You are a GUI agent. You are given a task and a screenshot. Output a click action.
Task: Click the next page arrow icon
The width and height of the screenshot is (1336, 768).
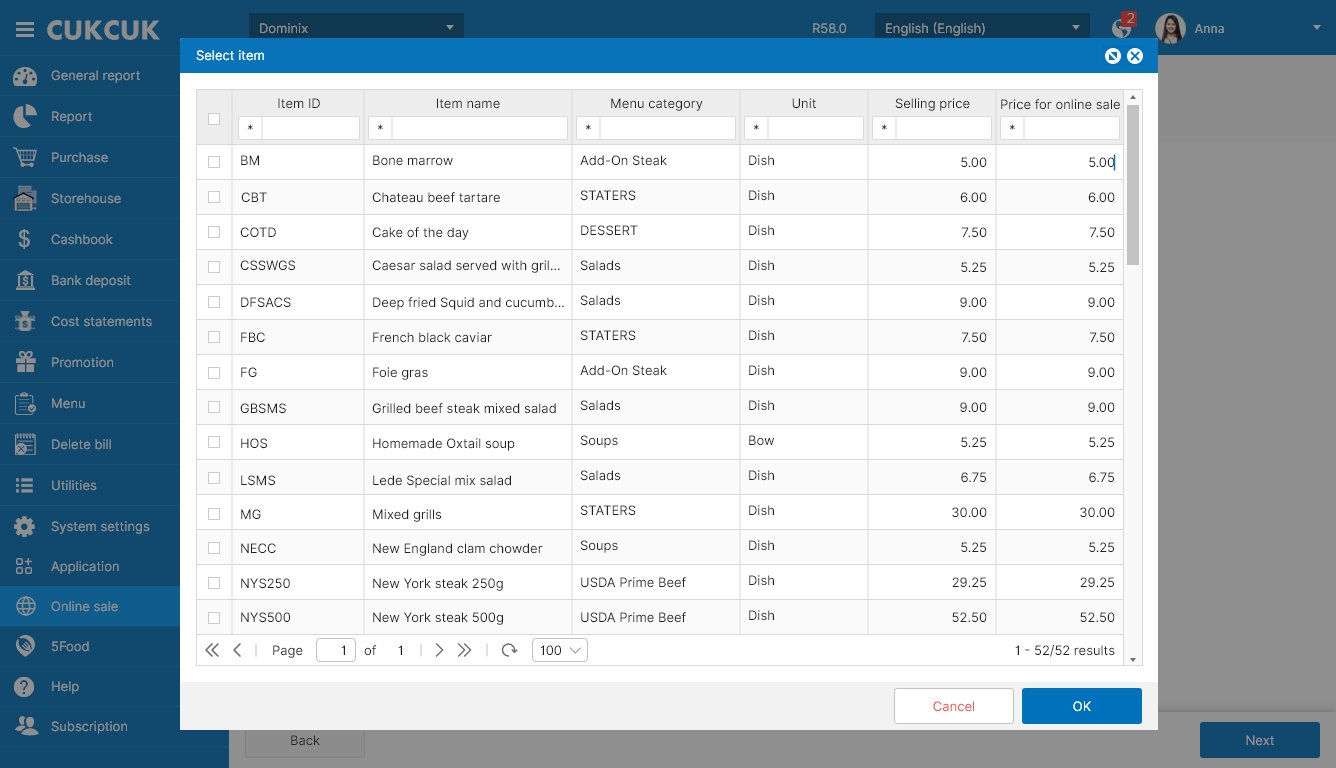(439, 650)
